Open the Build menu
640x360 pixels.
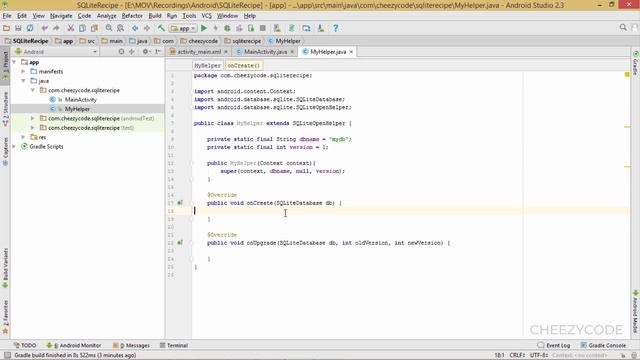[x=155, y=16]
